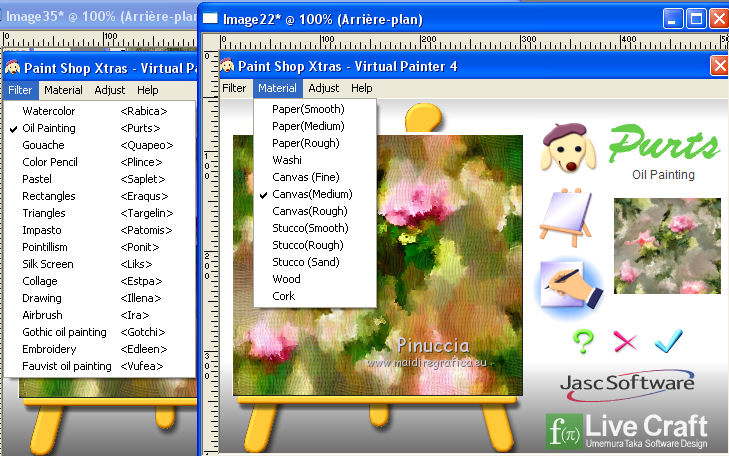This screenshot has width=729, height=456.
Task: Click the Jasc Software logo
Action: click(x=627, y=385)
